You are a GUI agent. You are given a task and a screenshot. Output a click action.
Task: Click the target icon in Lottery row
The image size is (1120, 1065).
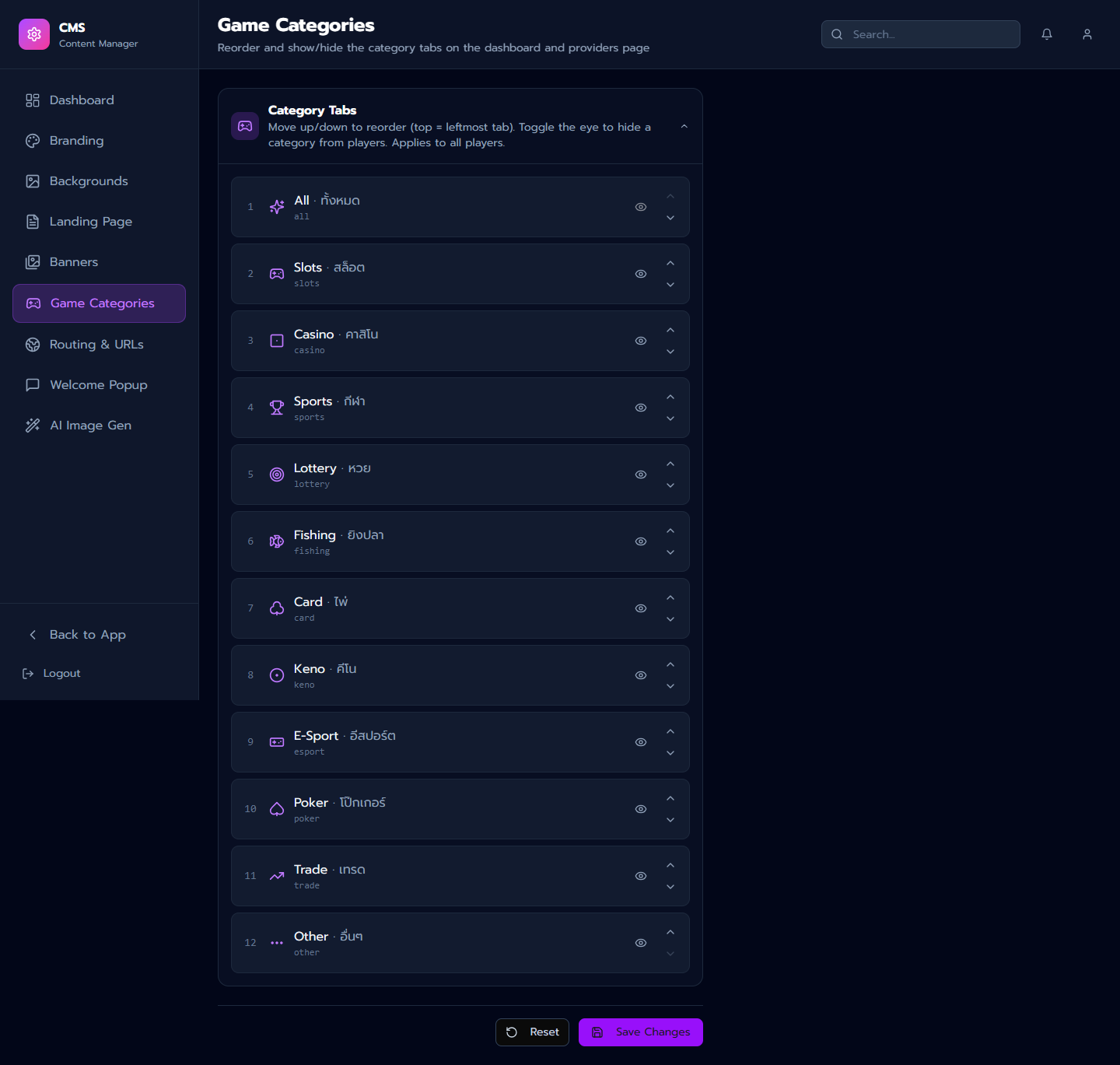pyautogui.click(x=277, y=475)
